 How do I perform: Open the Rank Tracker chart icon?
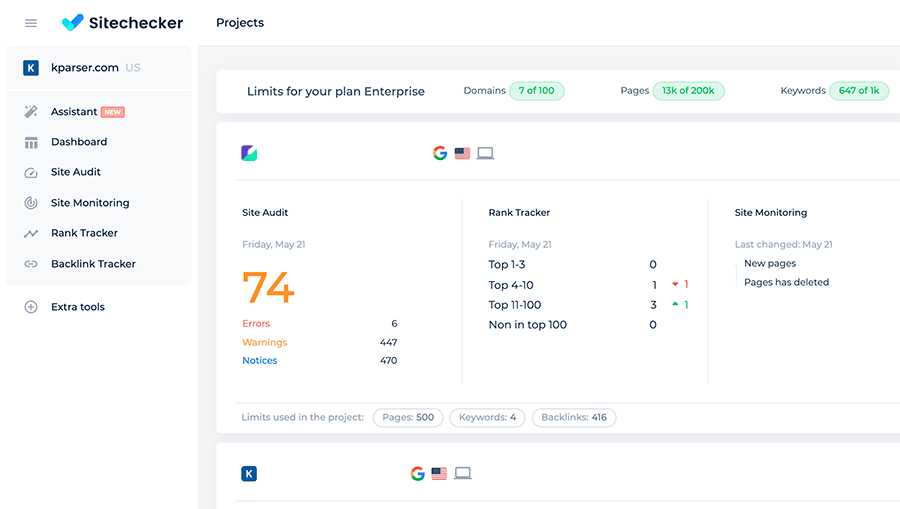[31, 233]
